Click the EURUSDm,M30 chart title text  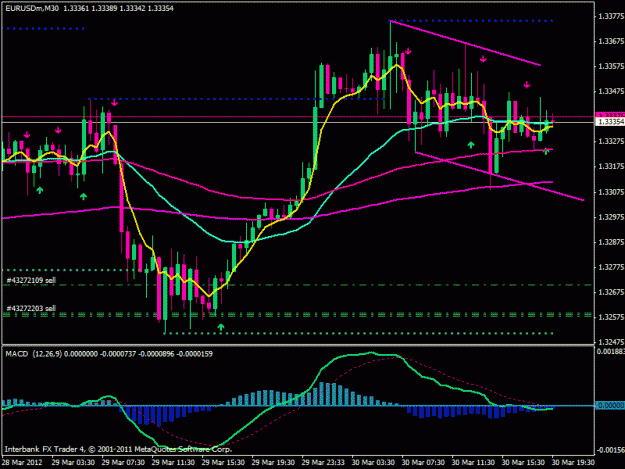[31, 8]
